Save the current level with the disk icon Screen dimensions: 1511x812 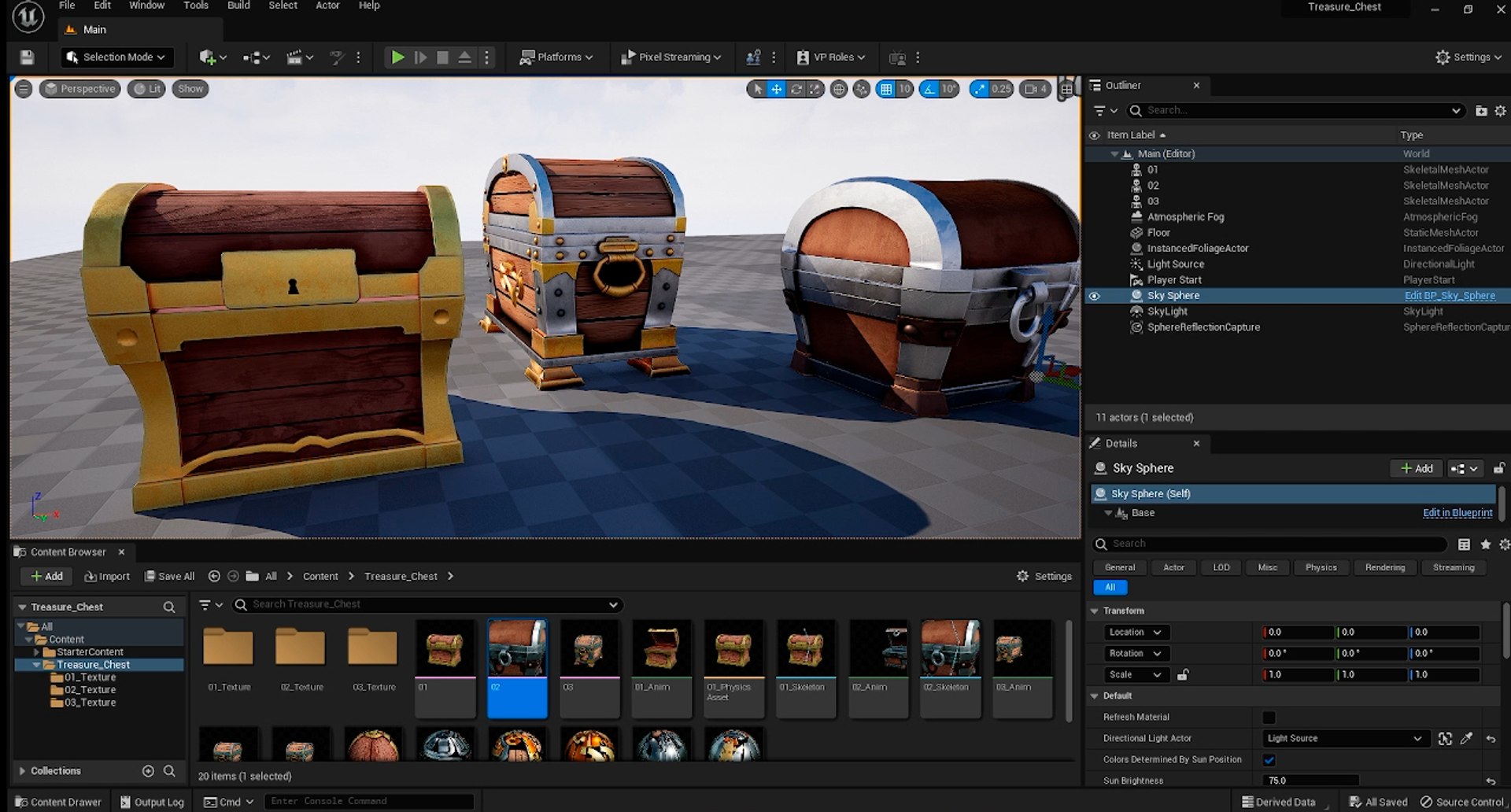coord(27,57)
